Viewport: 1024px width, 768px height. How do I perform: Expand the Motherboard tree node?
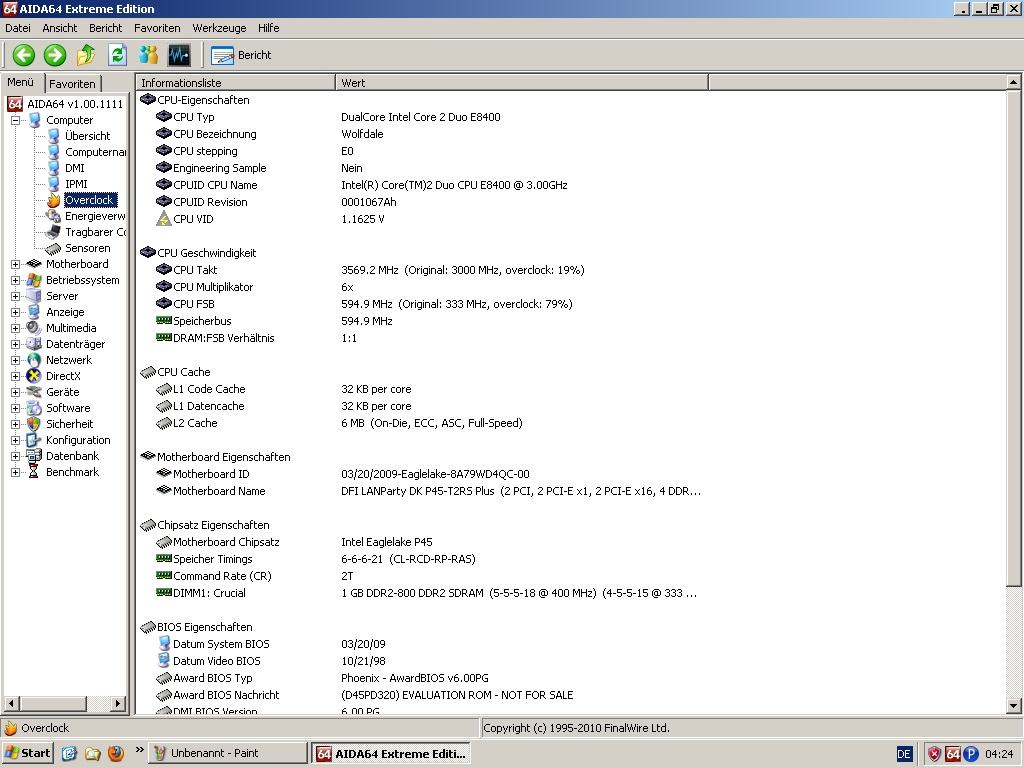click(15, 264)
